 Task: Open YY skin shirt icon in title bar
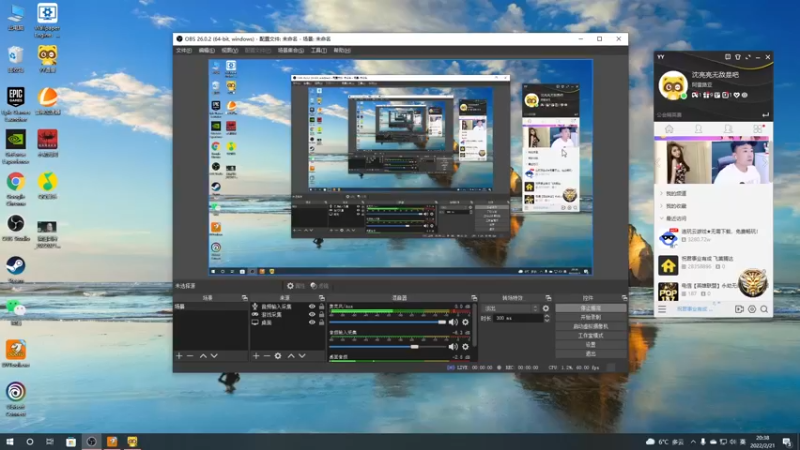tap(738, 57)
